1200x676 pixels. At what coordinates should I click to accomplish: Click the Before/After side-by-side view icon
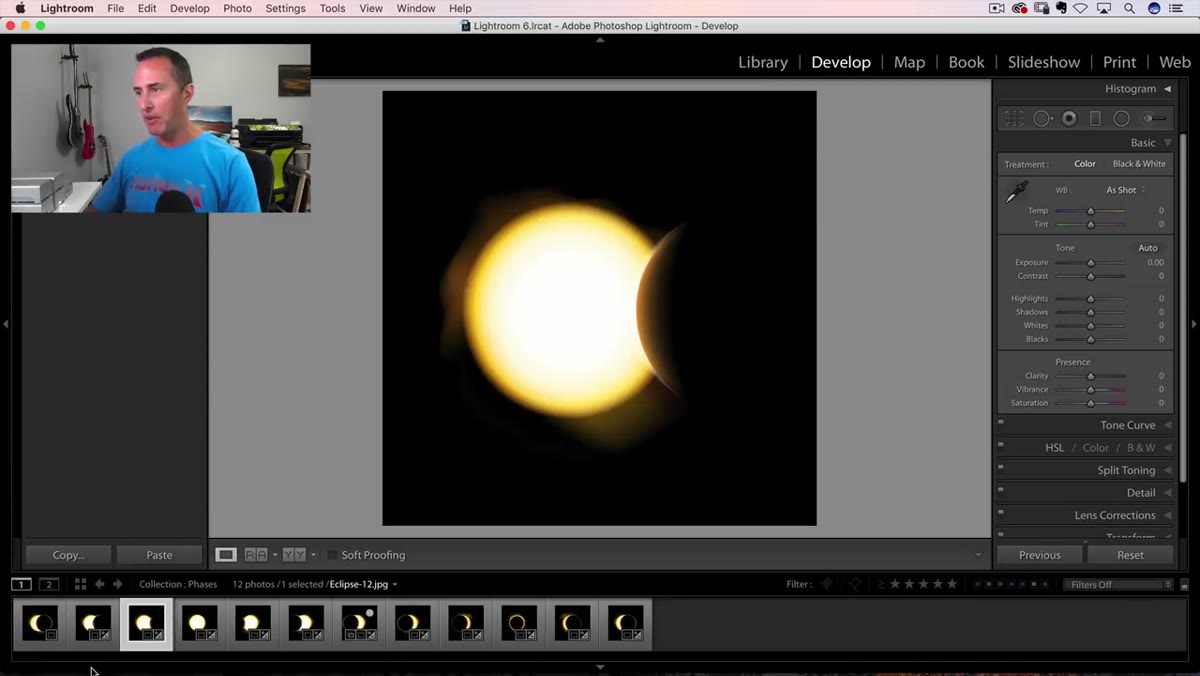tap(256, 555)
